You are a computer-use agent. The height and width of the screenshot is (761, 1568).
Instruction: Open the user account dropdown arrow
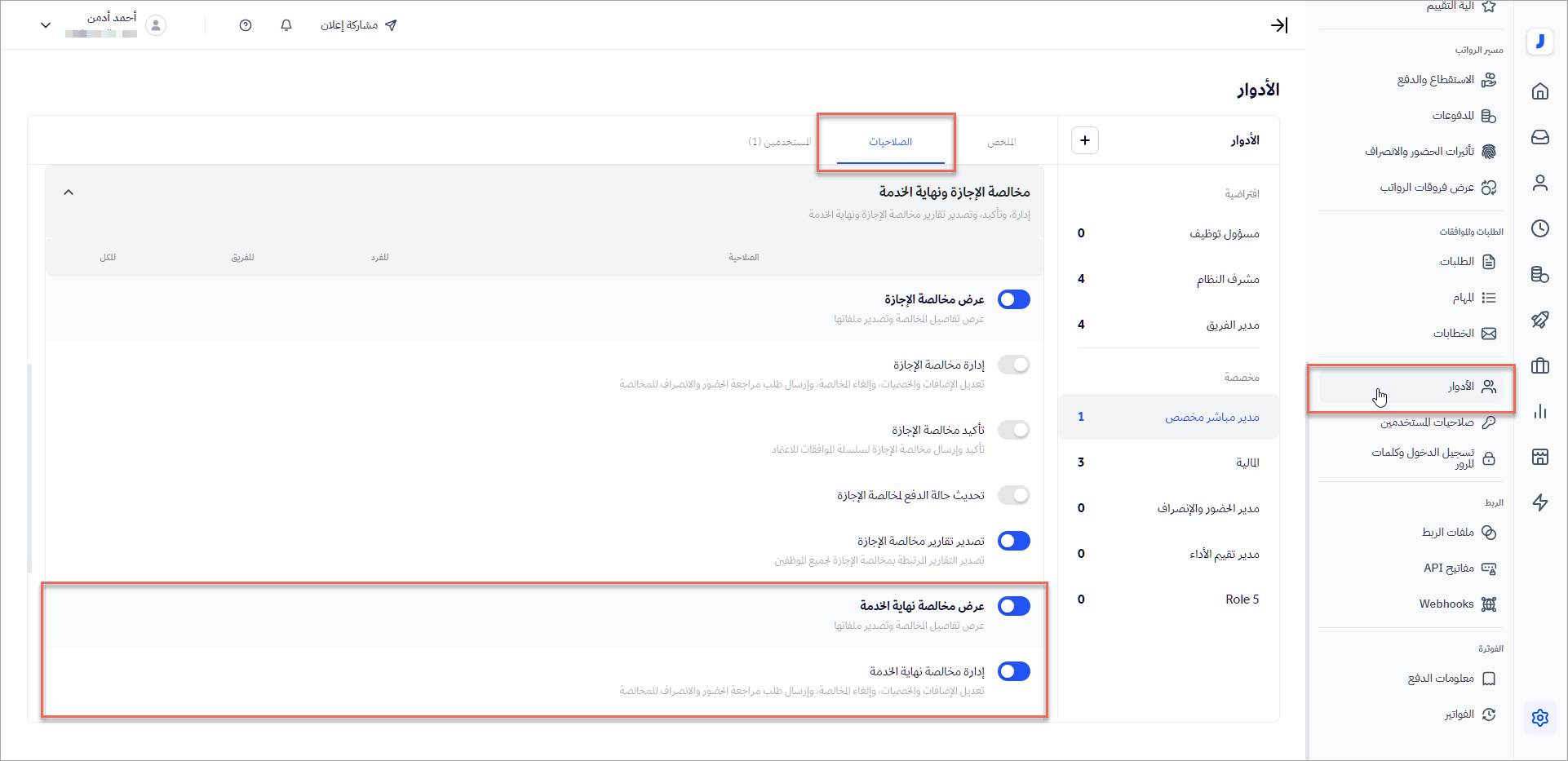(x=46, y=25)
